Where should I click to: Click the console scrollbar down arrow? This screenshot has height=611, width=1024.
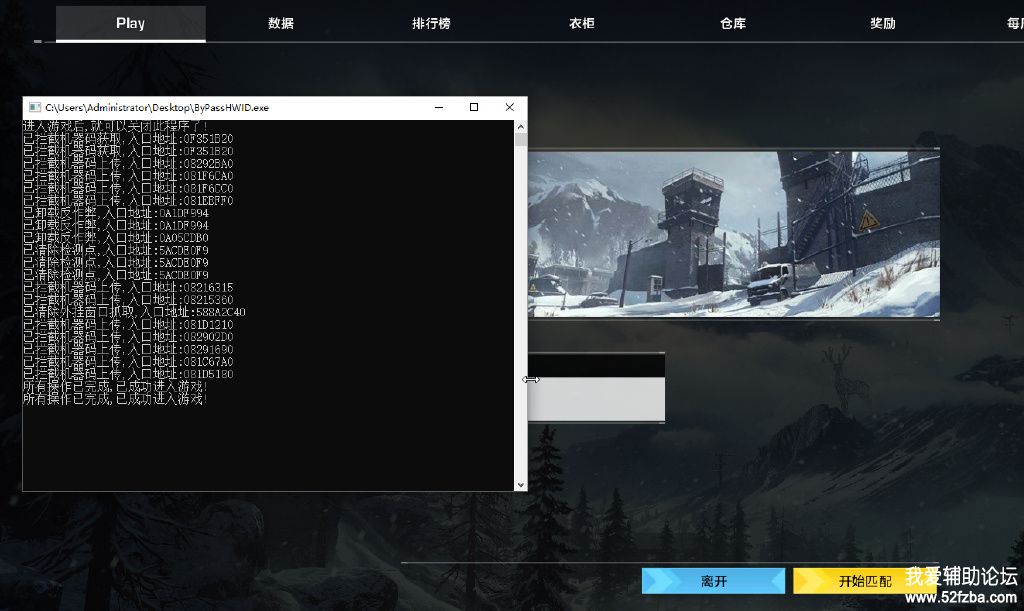click(x=520, y=485)
